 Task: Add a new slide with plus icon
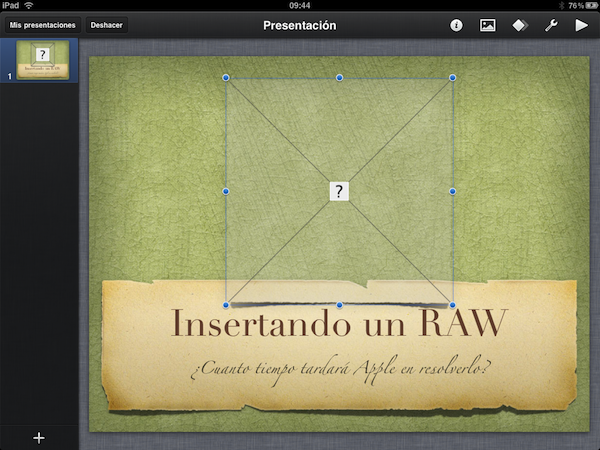coord(39,438)
